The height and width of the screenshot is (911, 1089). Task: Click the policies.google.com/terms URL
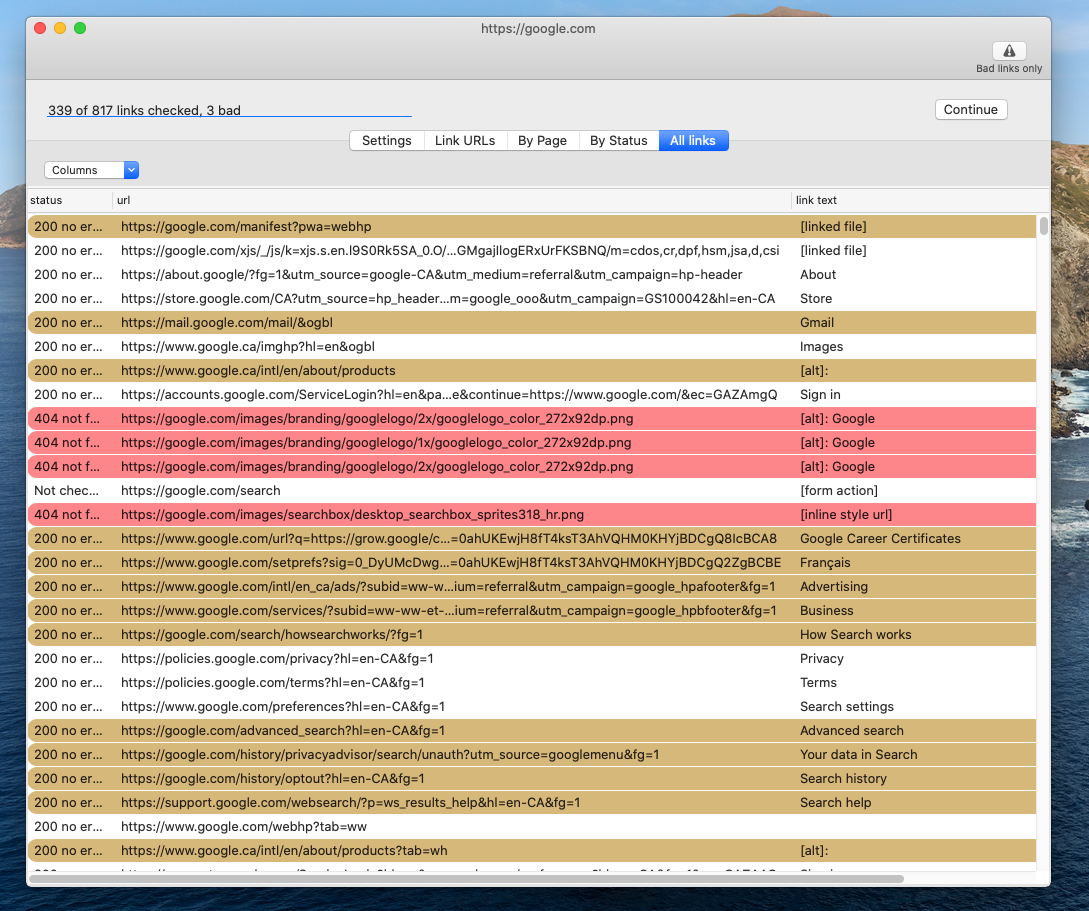[x=272, y=683]
